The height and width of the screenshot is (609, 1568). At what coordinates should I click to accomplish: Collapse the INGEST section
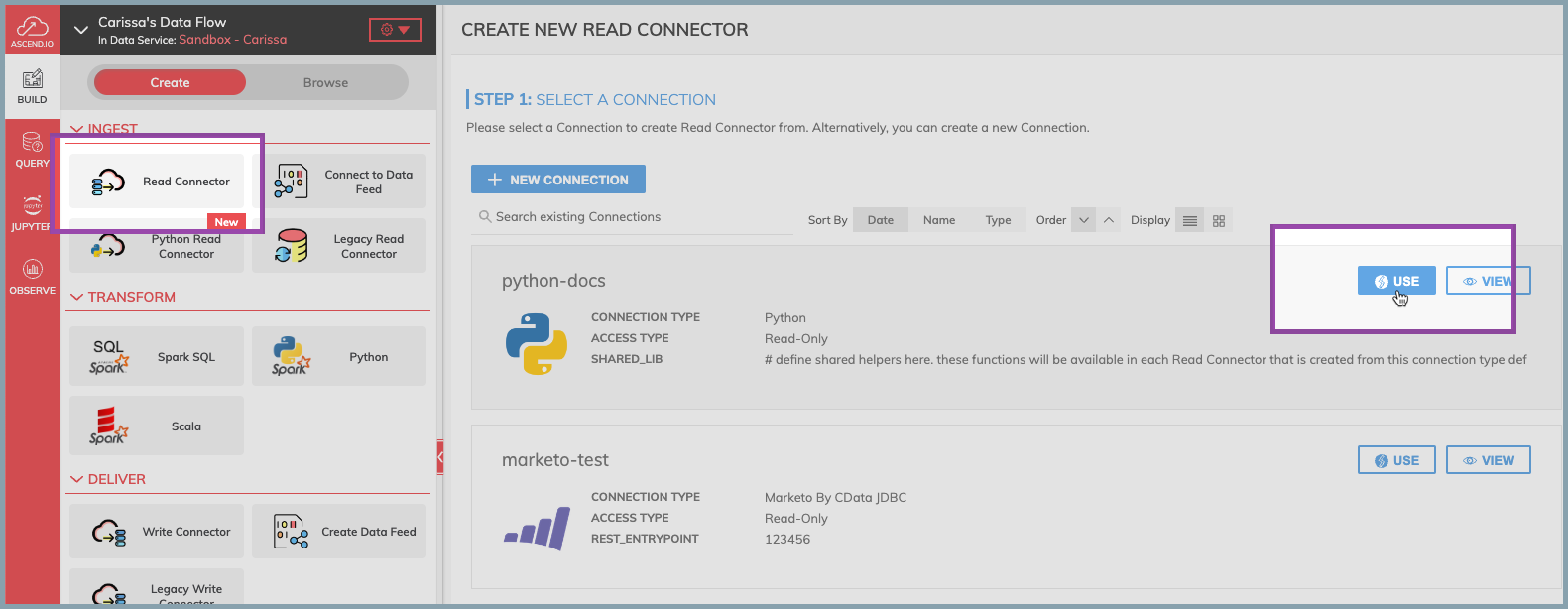(x=76, y=129)
